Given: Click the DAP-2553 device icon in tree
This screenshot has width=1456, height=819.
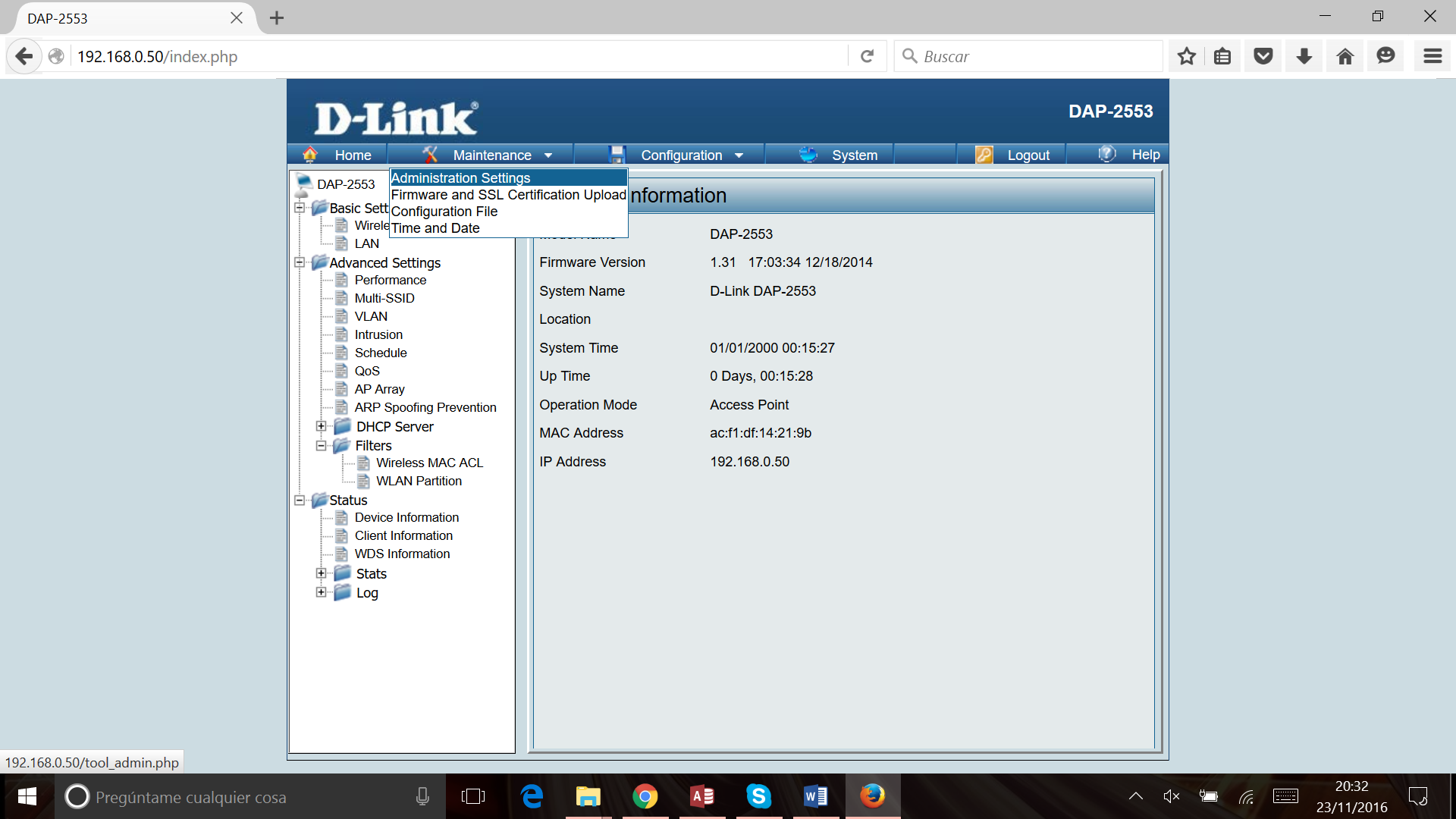Looking at the screenshot, I should [304, 184].
